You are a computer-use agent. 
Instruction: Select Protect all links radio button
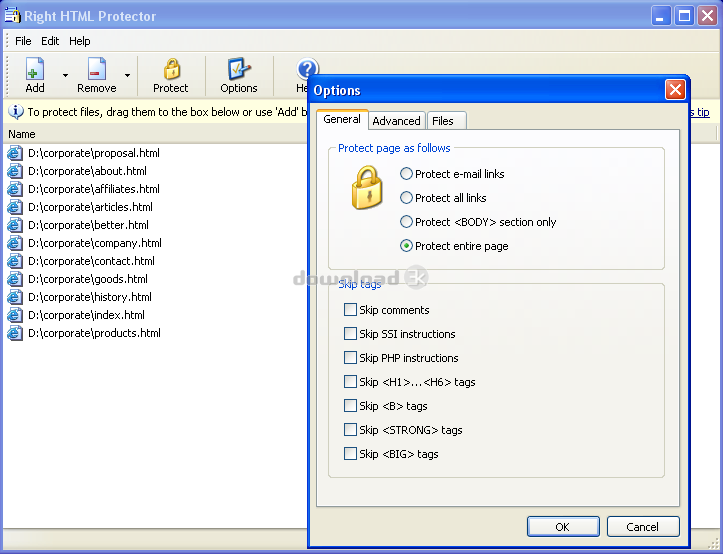click(406, 198)
